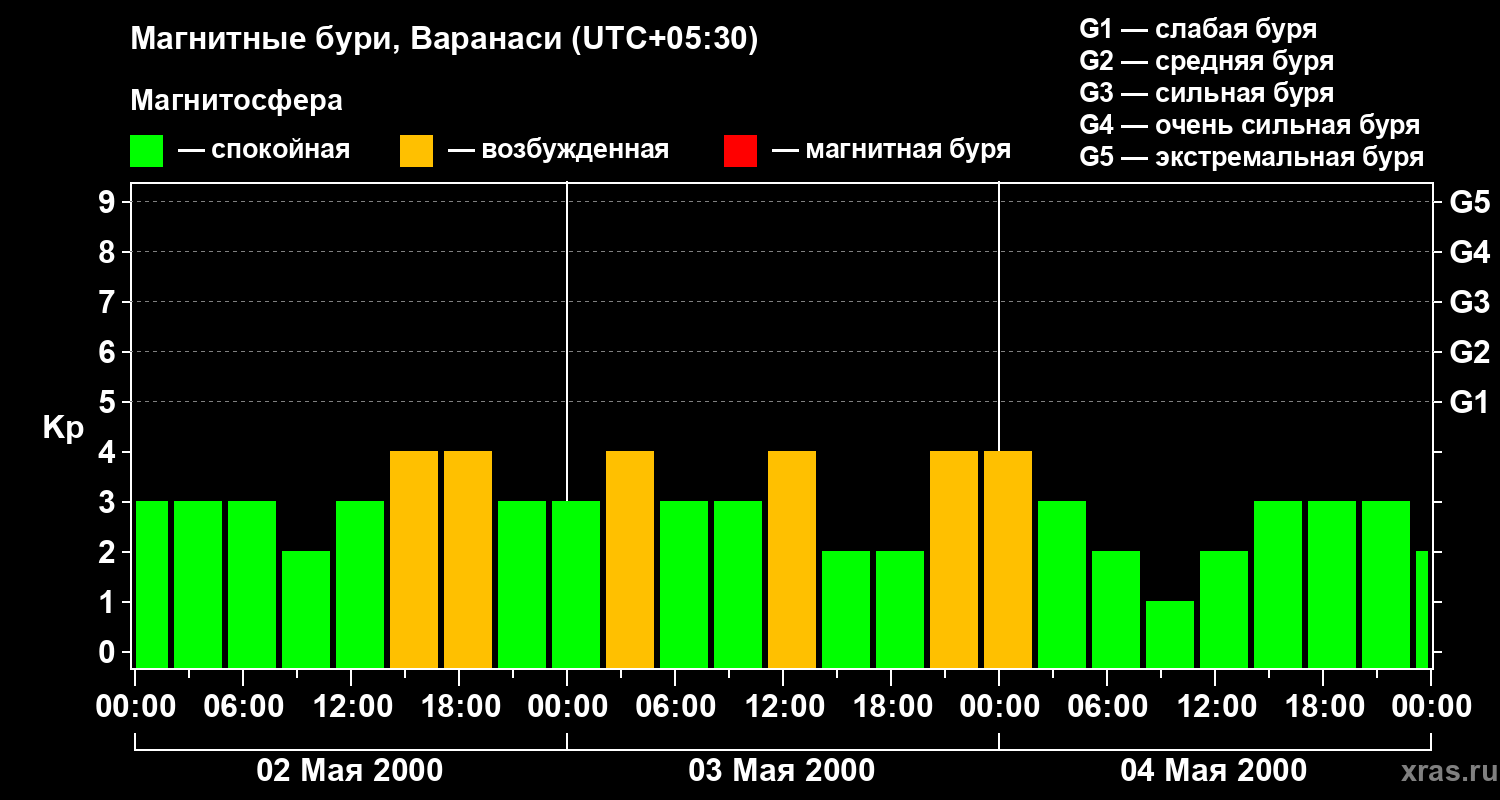Select the green bar at 18:00 on 04 May
The width and height of the screenshot is (1500, 800).
click(1332, 585)
